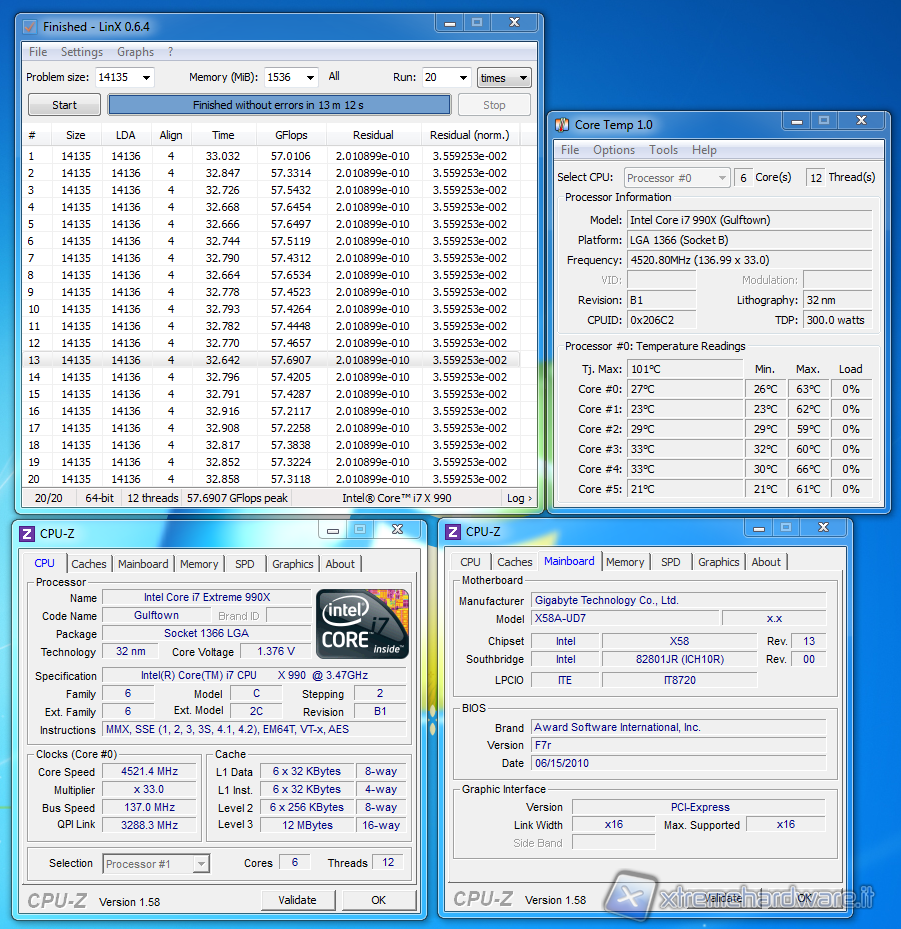Click the 'Log ›' button in LinX status bar
The width and height of the screenshot is (901, 929).
(519, 498)
